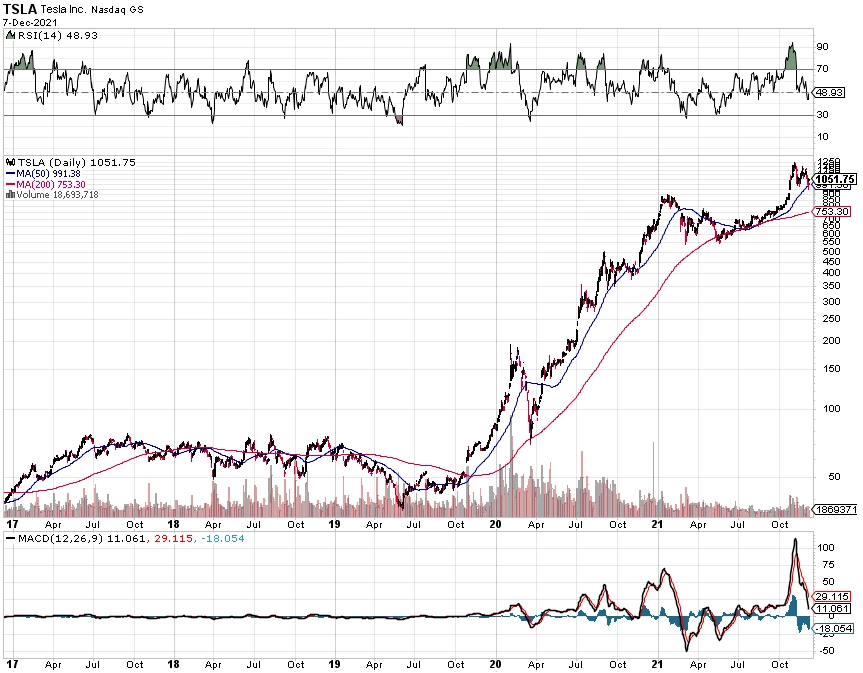This screenshot has width=863, height=673.
Task: Click the 11.061 MACD value tag
Action: click(x=832, y=608)
